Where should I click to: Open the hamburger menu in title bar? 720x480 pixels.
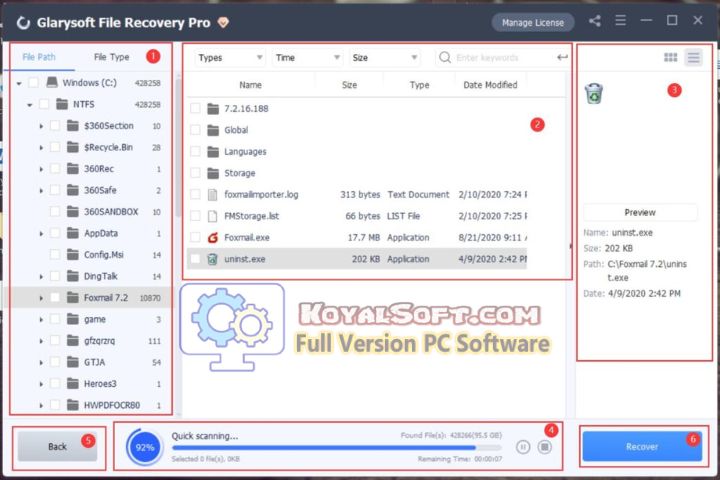[x=620, y=21]
